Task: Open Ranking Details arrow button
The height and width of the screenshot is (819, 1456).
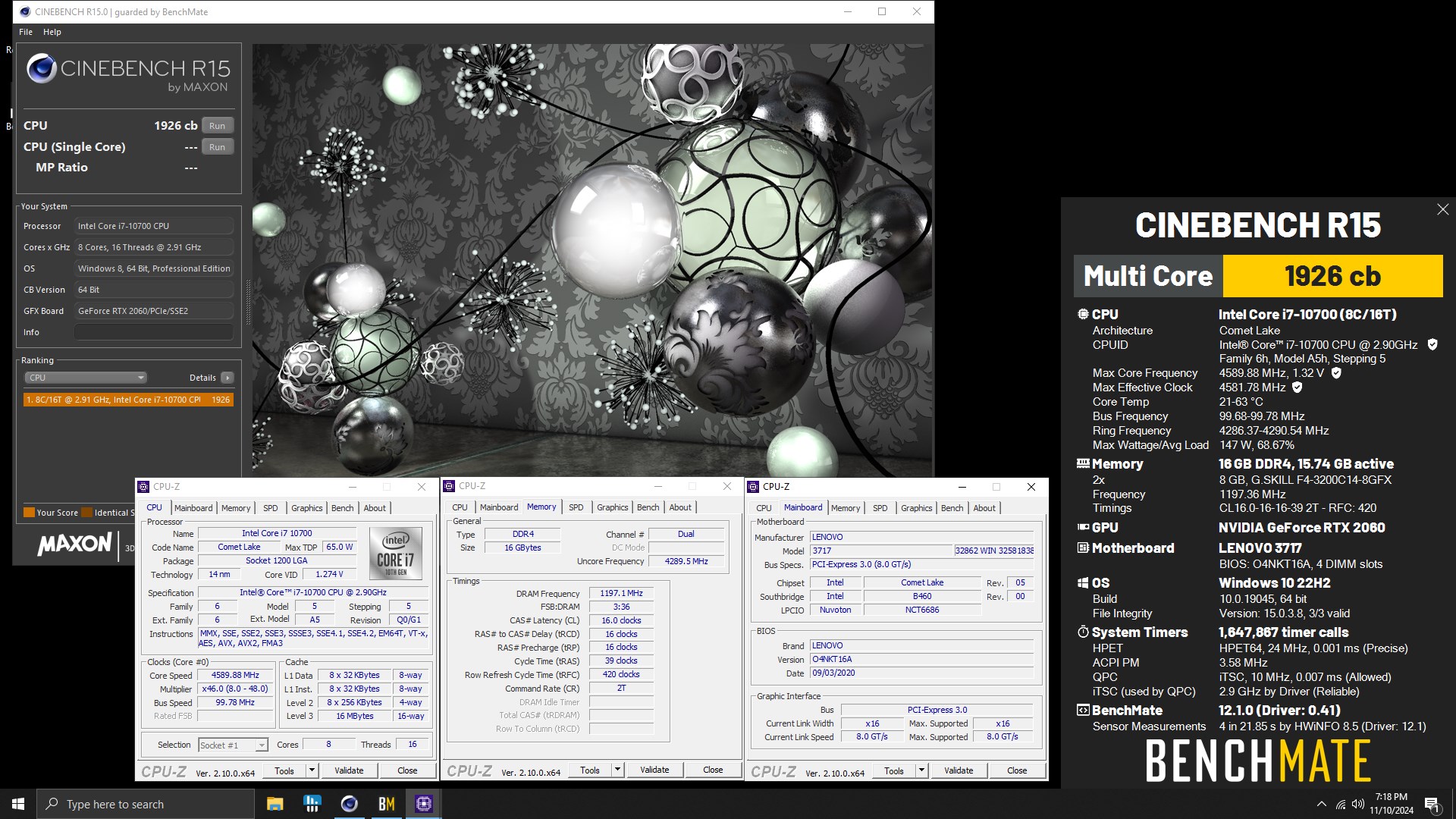Action: pyautogui.click(x=227, y=378)
